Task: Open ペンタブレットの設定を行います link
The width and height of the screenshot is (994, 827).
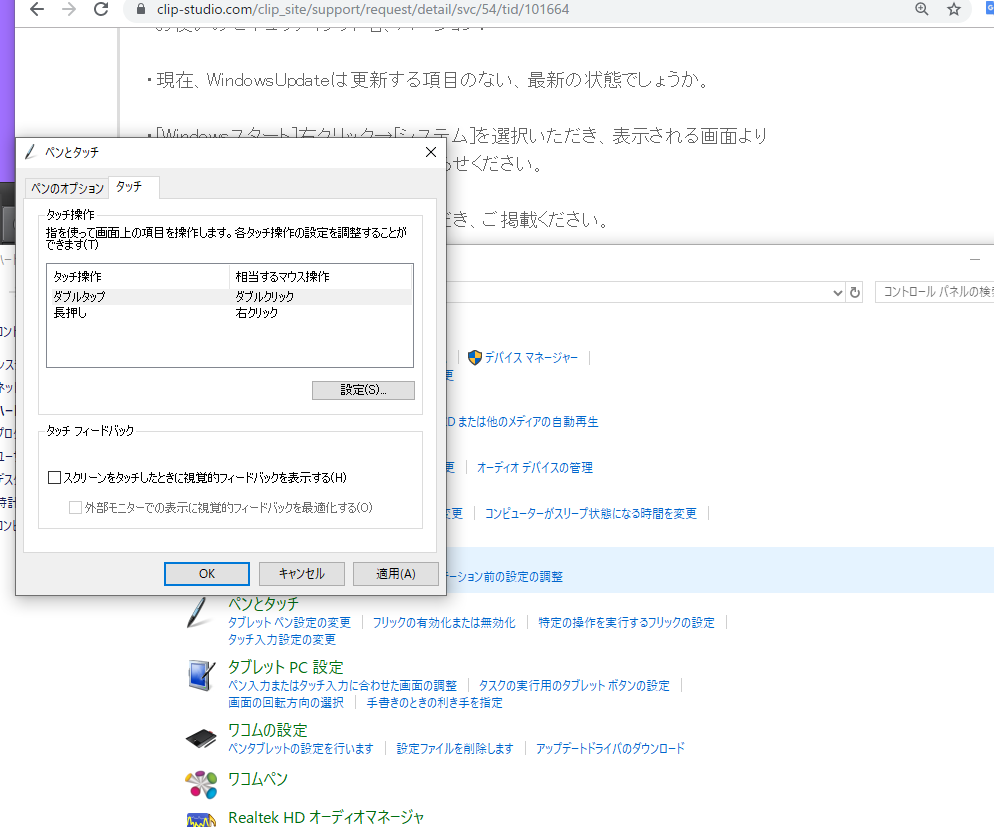Action: point(300,749)
